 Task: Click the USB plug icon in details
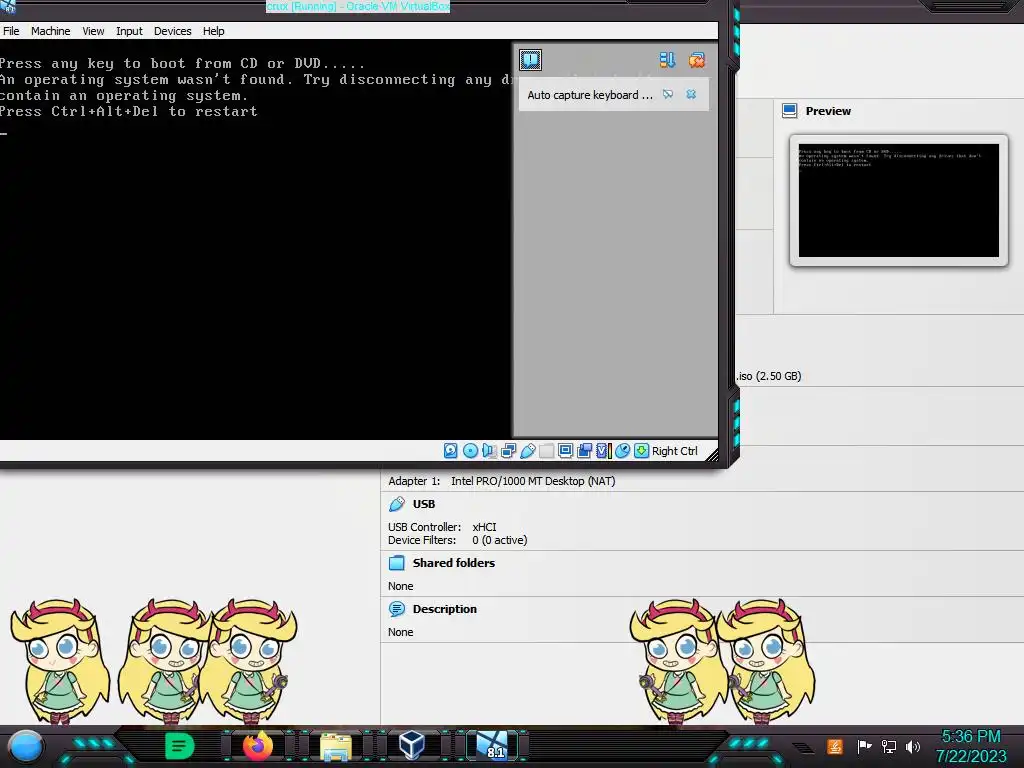point(396,504)
